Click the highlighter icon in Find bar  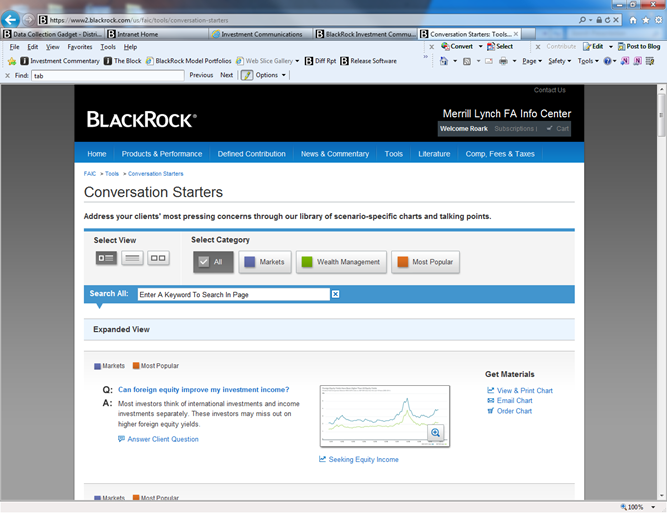(247, 75)
